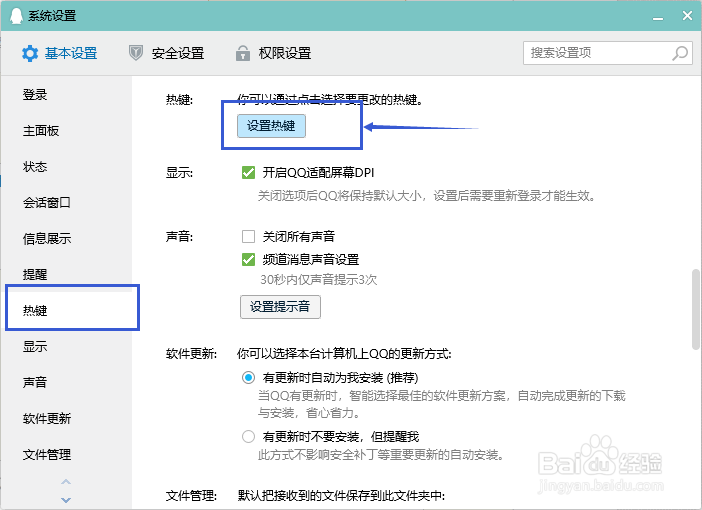
Task: Select 有更新时自动为我安装 (推荐) radio button
Action: click(248, 377)
